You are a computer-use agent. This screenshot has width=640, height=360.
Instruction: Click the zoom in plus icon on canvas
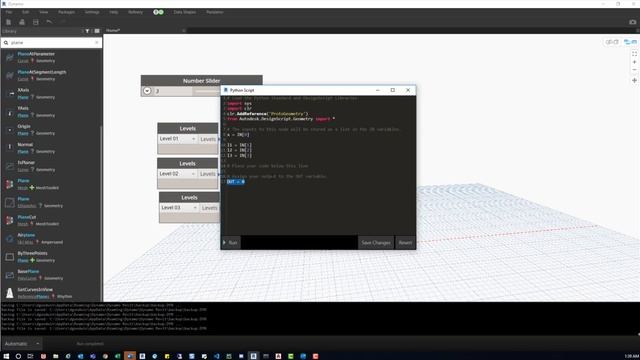click(634, 62)
